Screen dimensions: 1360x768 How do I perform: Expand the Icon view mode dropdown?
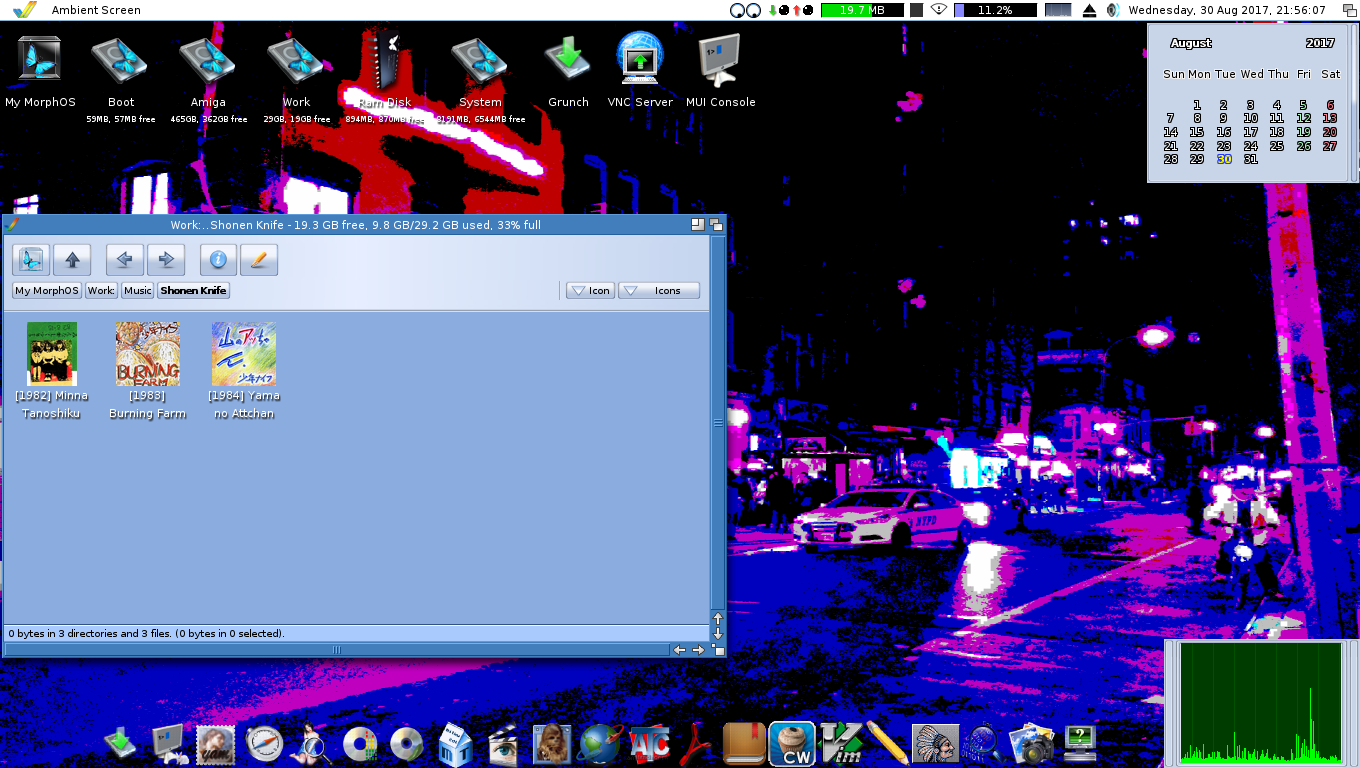coord(590,291)
